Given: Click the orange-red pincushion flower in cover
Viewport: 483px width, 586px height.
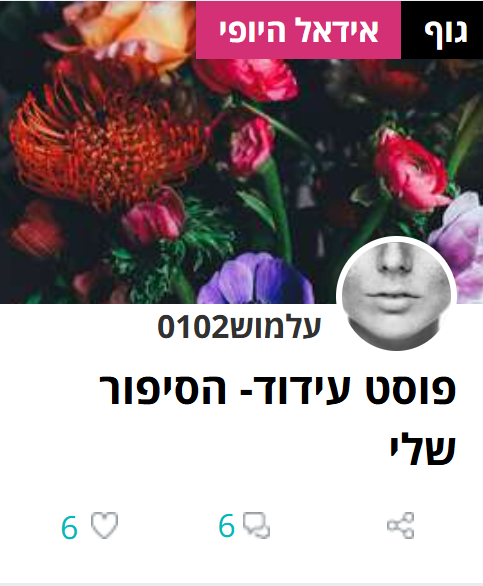Looking at the screenshot, I should 108,146.
